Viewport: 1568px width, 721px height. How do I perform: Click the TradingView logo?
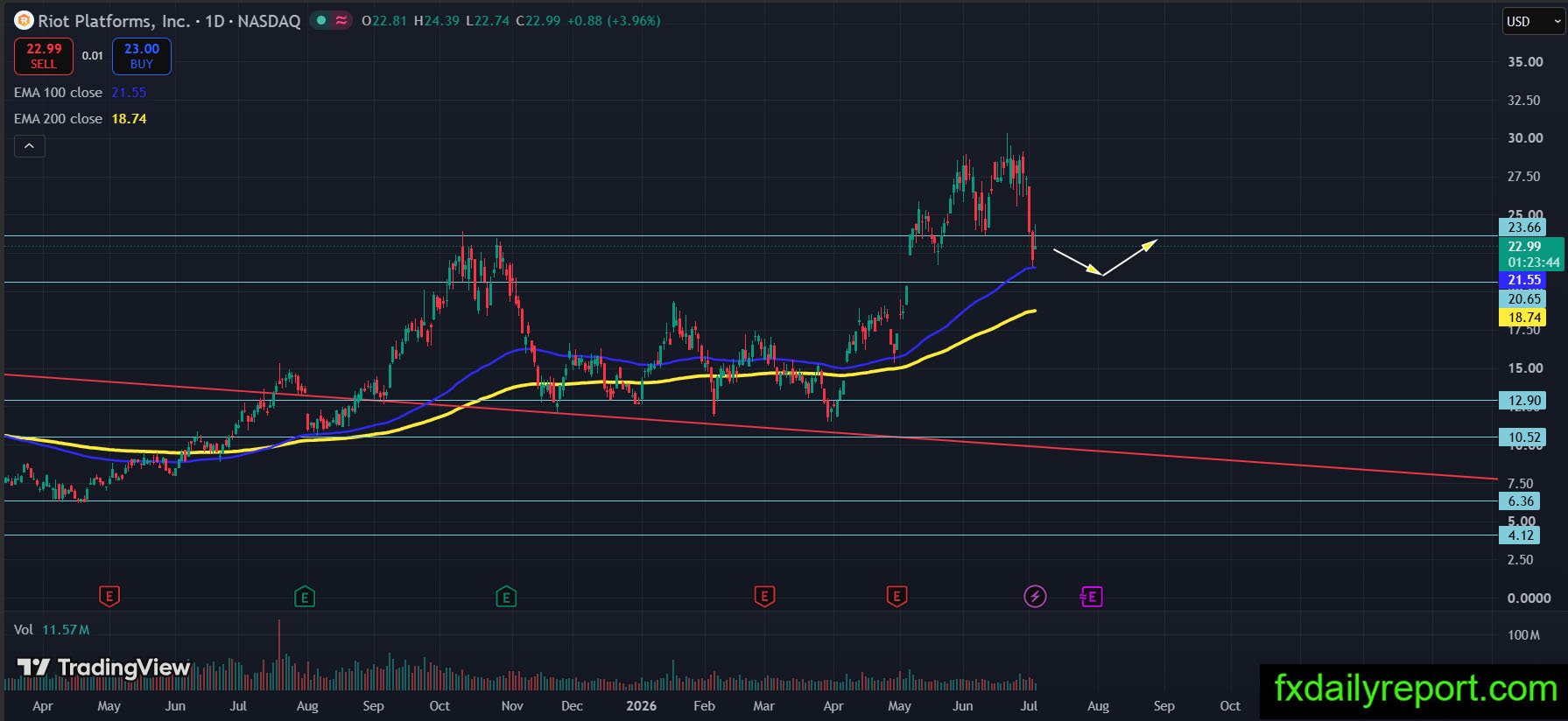click(103, 668)
